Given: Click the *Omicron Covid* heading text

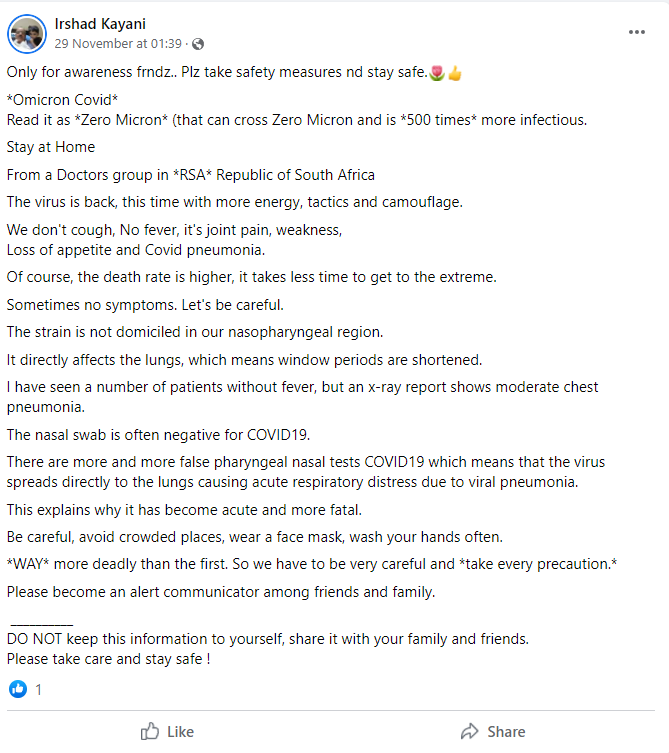Looking at the screenshot, I should coord(63,101).
